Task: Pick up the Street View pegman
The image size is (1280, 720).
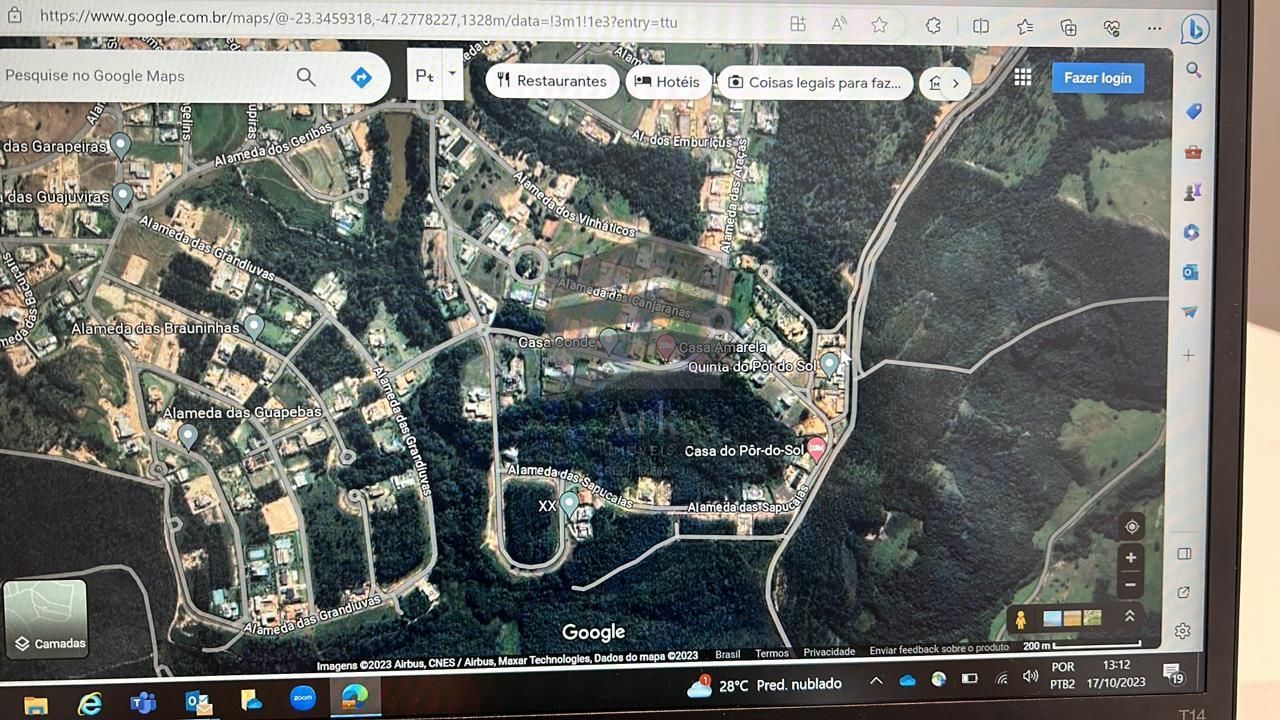Action: click(1020, 619)
